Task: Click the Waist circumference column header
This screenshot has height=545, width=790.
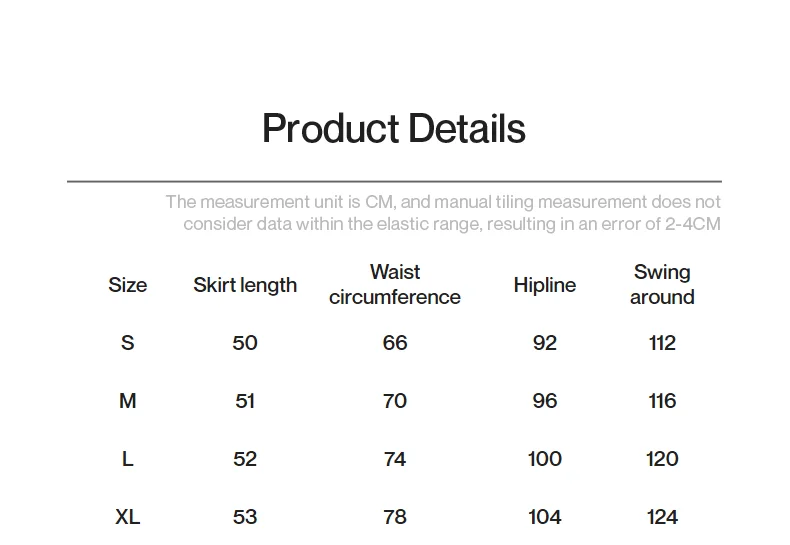Action: 395,285
